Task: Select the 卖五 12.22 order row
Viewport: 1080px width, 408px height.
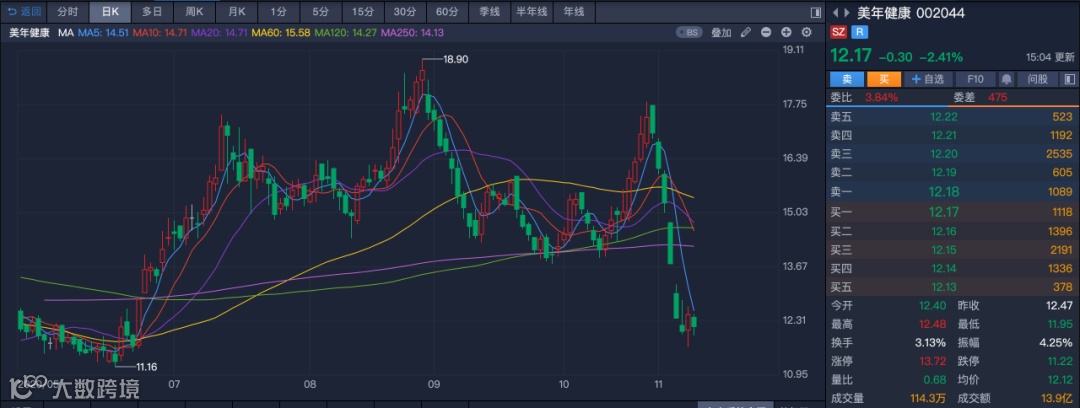Action: 953,117
